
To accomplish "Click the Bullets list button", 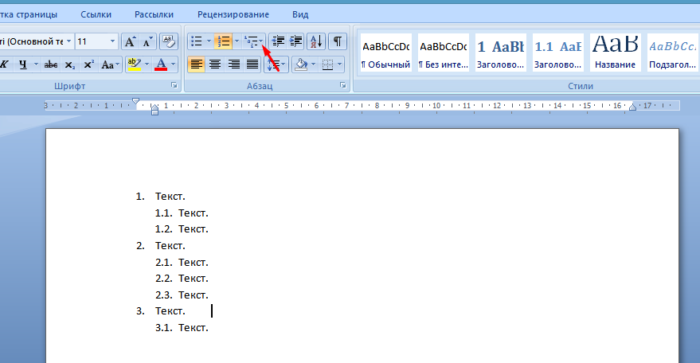I will [196, 42].
